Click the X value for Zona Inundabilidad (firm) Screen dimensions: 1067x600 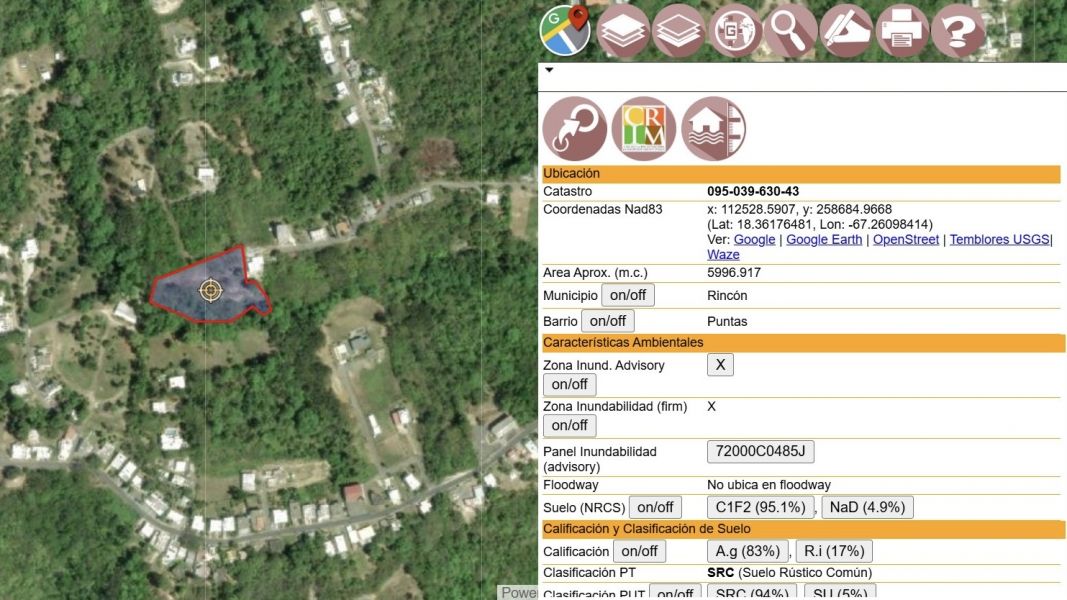711,407
